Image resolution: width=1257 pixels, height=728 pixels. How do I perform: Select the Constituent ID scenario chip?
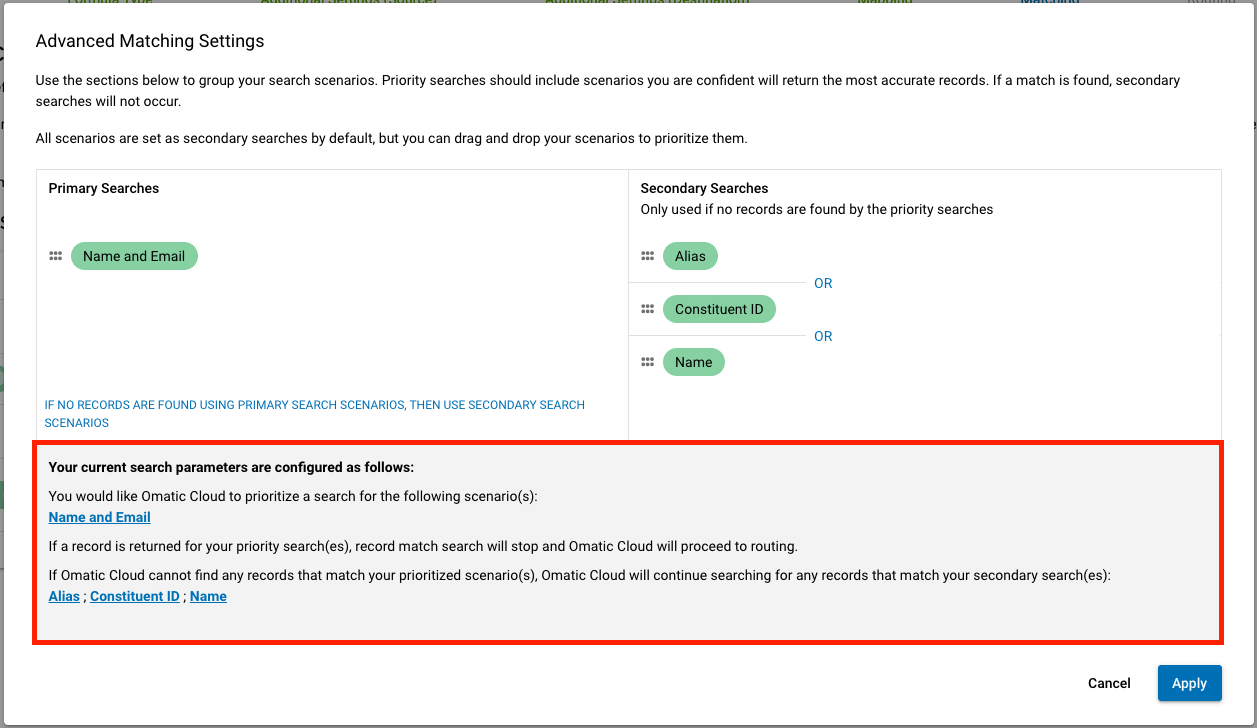click(719, 308)
